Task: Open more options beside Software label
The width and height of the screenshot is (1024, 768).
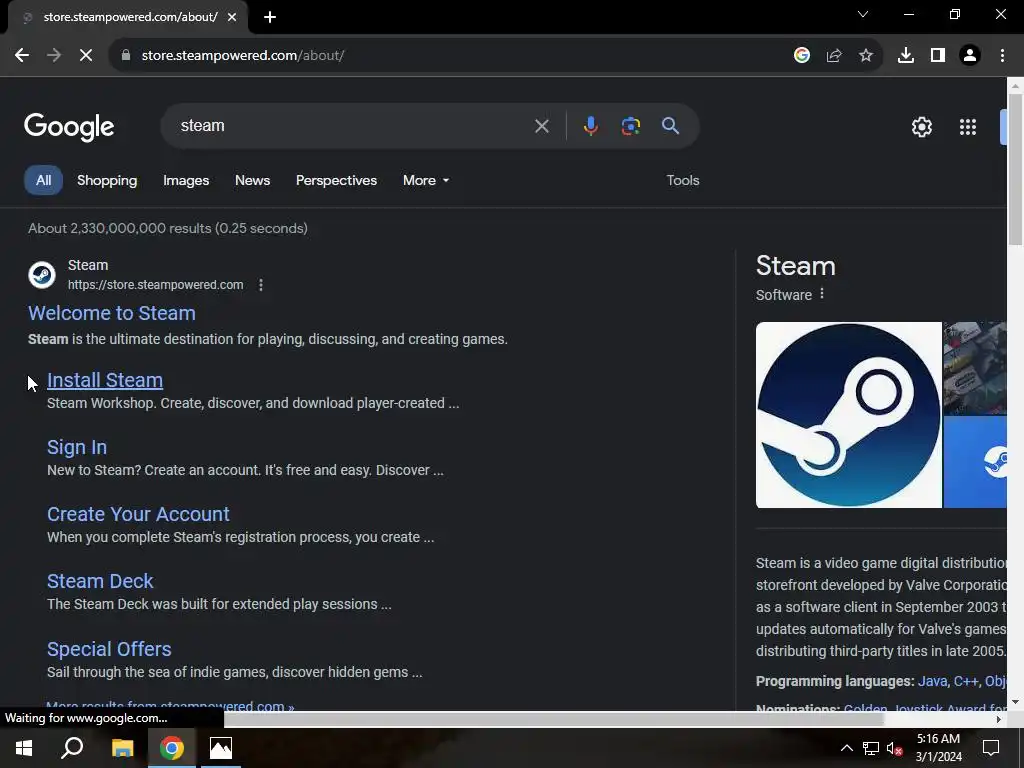Action: [822, 294]
